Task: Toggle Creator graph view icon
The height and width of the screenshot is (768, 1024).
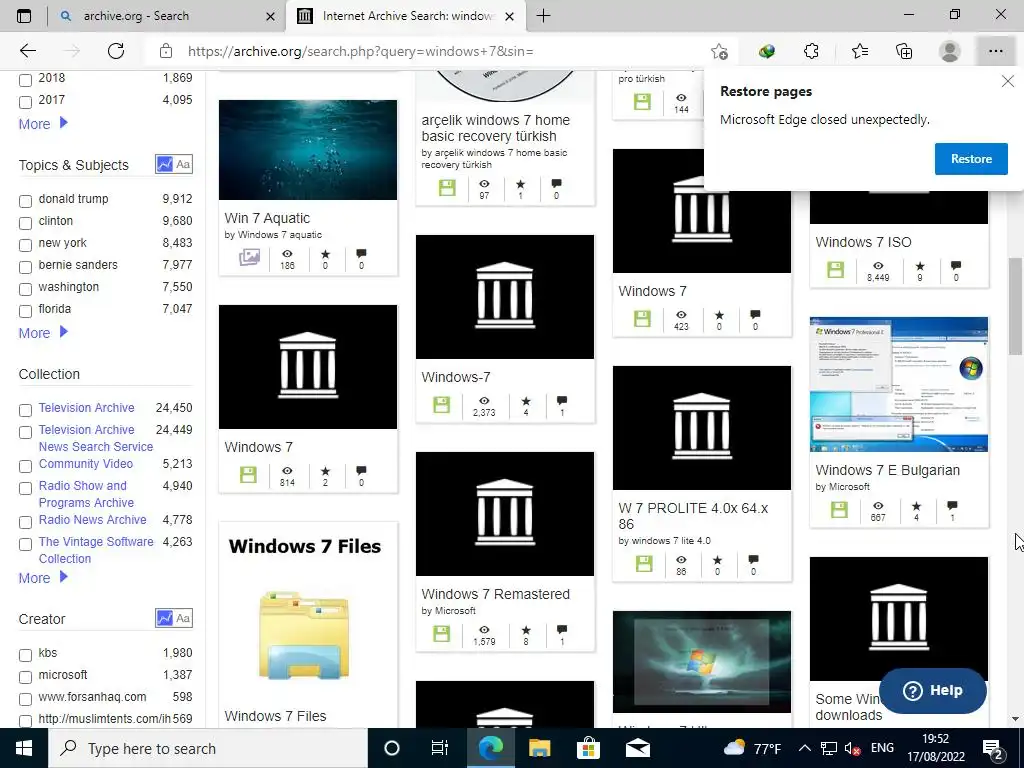Action: (164, 618)
